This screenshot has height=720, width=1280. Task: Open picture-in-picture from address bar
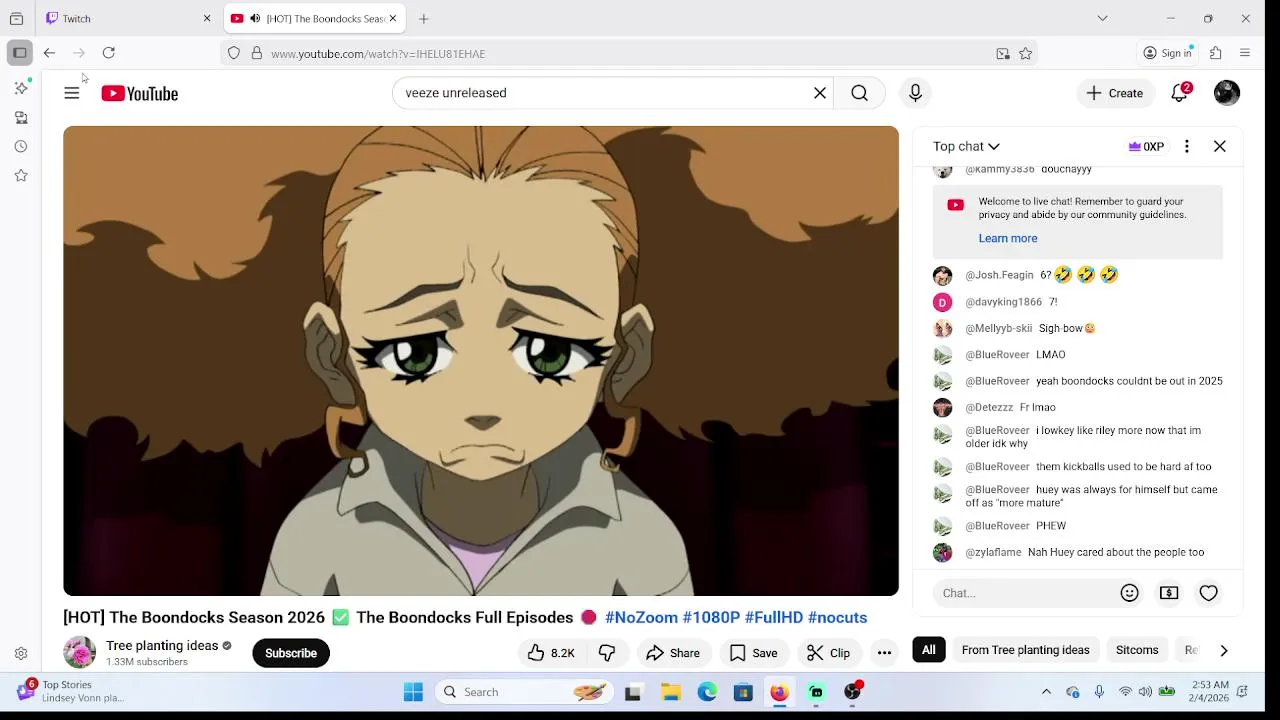point(1003,54)
